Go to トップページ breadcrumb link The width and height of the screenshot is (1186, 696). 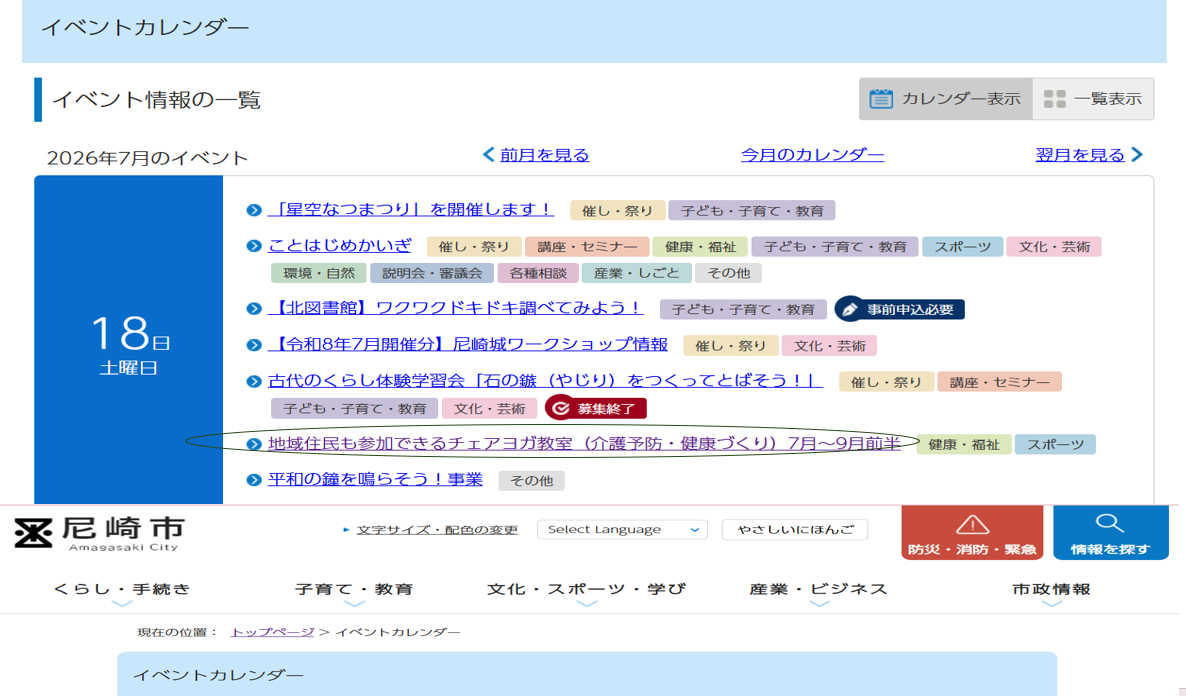pyautogui.click(x=272, y=632)
